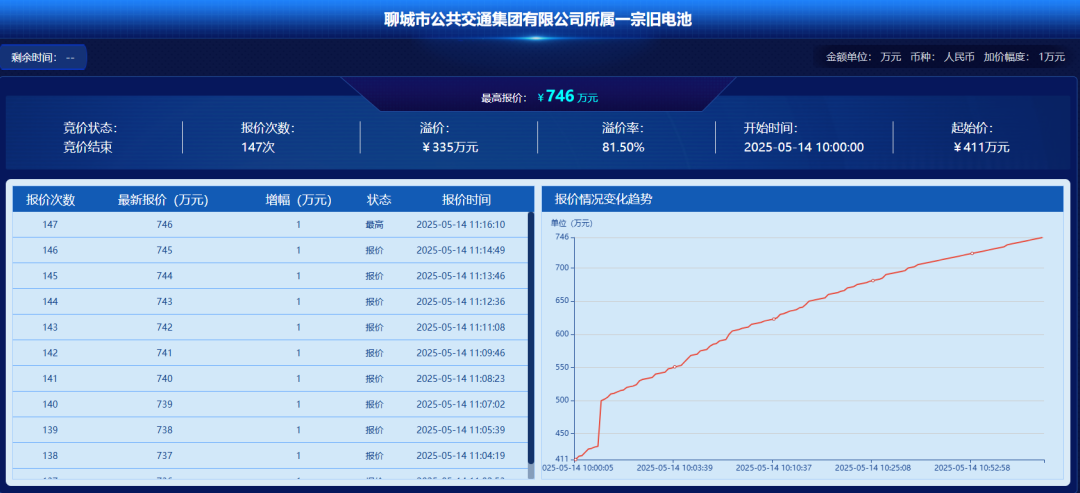Click the chart data marker near 550
This screenshot has width=1080, height=493.
pyautogui.click(x=675, y=367)
